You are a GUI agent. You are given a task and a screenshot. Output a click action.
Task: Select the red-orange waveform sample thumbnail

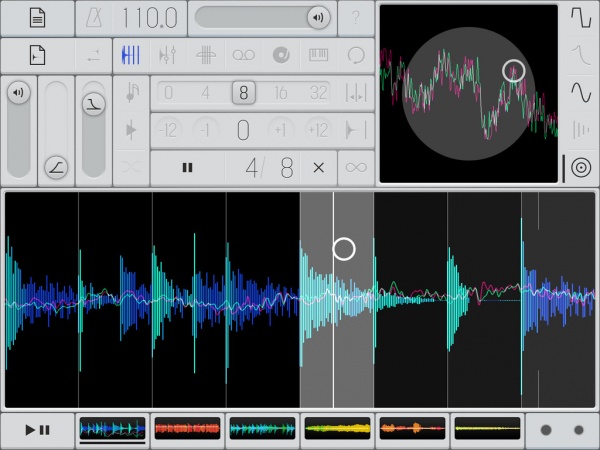pyautogui.click(x=188, y=429)
